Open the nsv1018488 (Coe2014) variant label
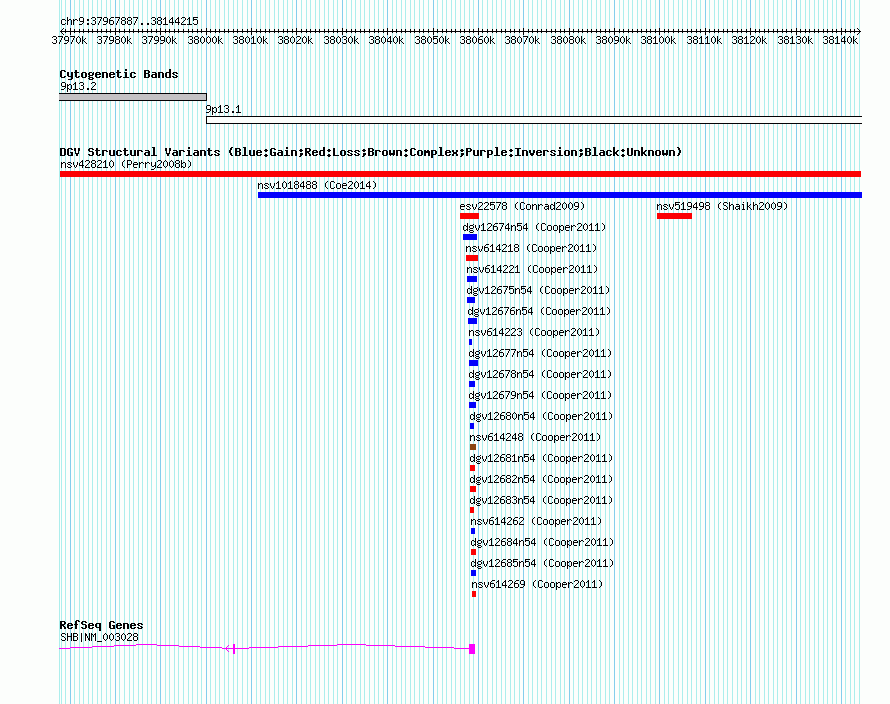890x704 pixels. 317,185
